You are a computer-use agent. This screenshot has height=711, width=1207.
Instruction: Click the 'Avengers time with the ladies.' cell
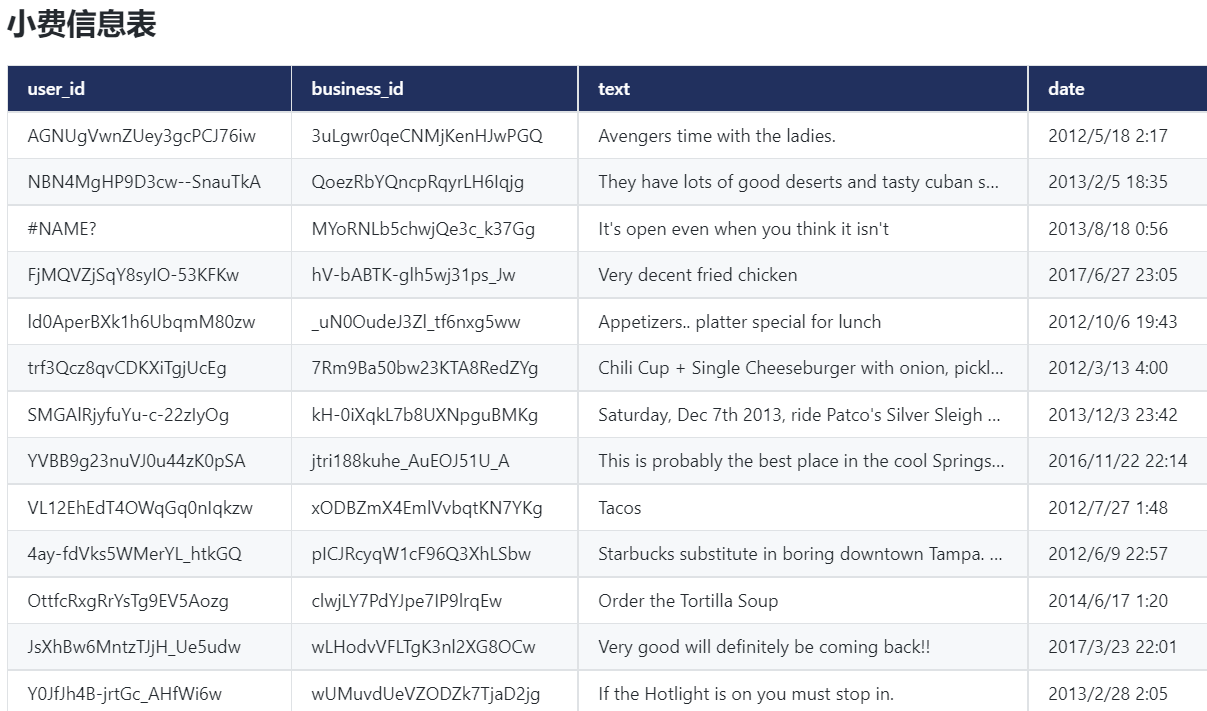[x=716, y=136]
